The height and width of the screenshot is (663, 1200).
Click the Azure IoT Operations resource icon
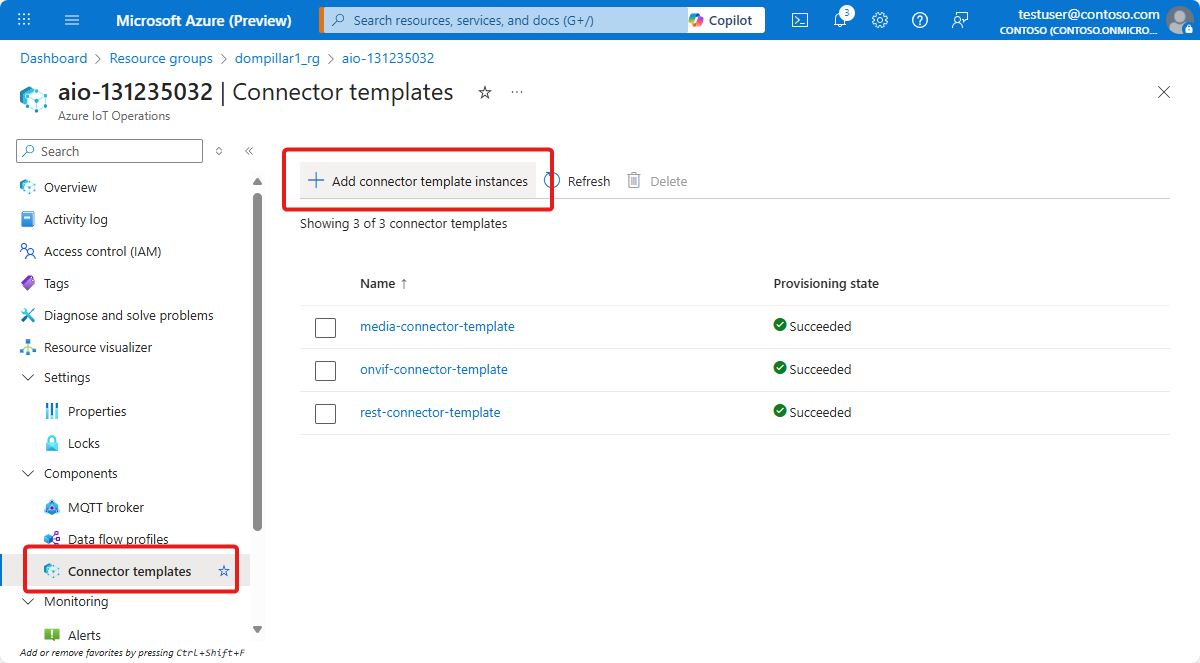34,99
